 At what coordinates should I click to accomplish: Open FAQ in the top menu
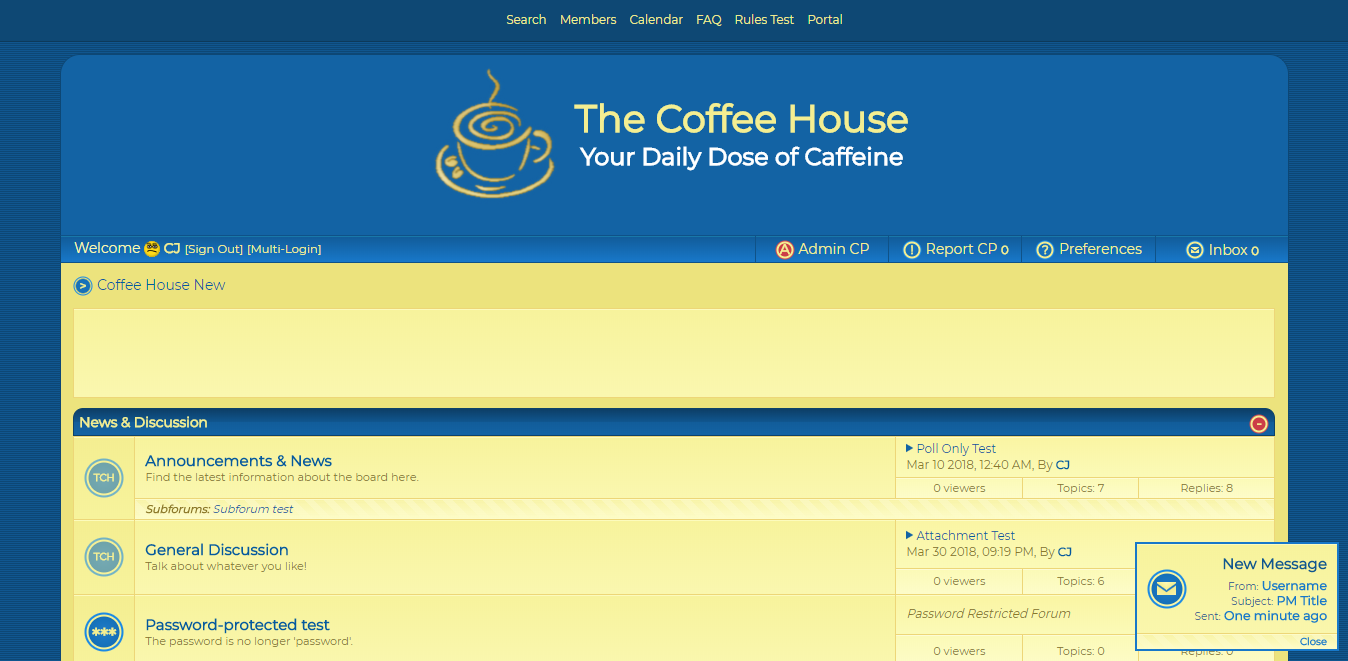tap(709, 20)
